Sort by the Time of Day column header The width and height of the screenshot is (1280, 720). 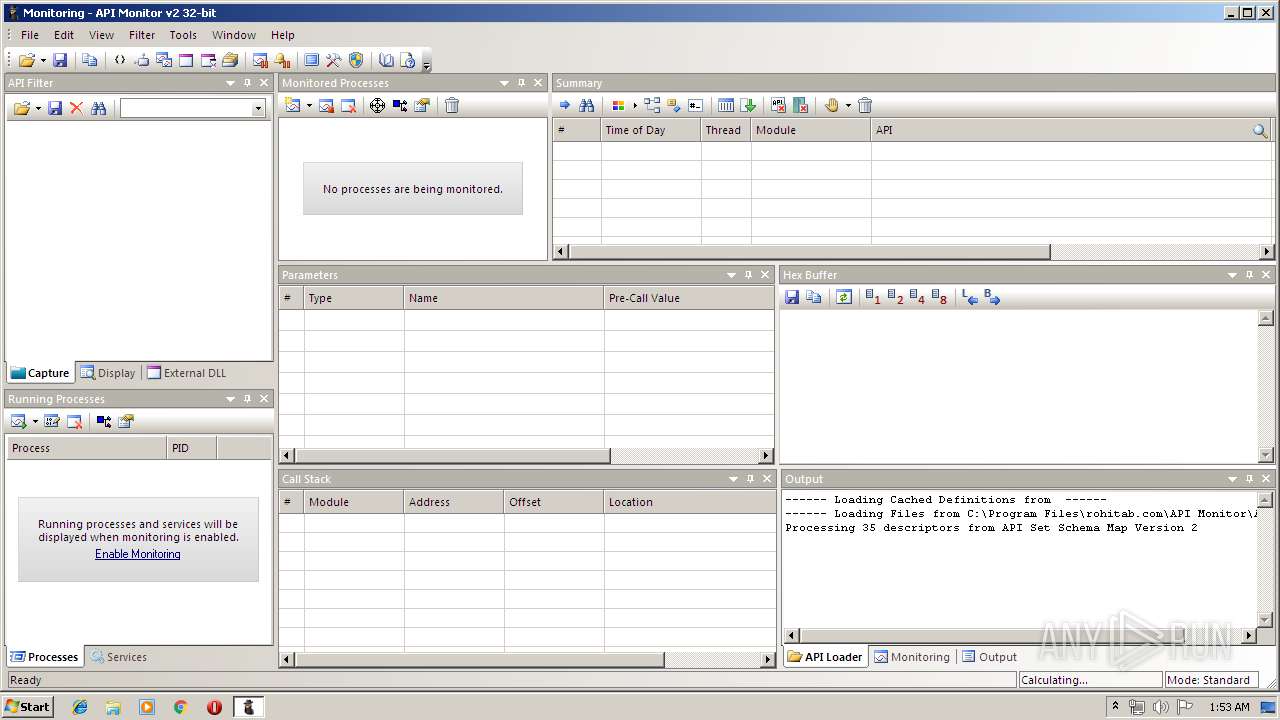pos(651,130)
